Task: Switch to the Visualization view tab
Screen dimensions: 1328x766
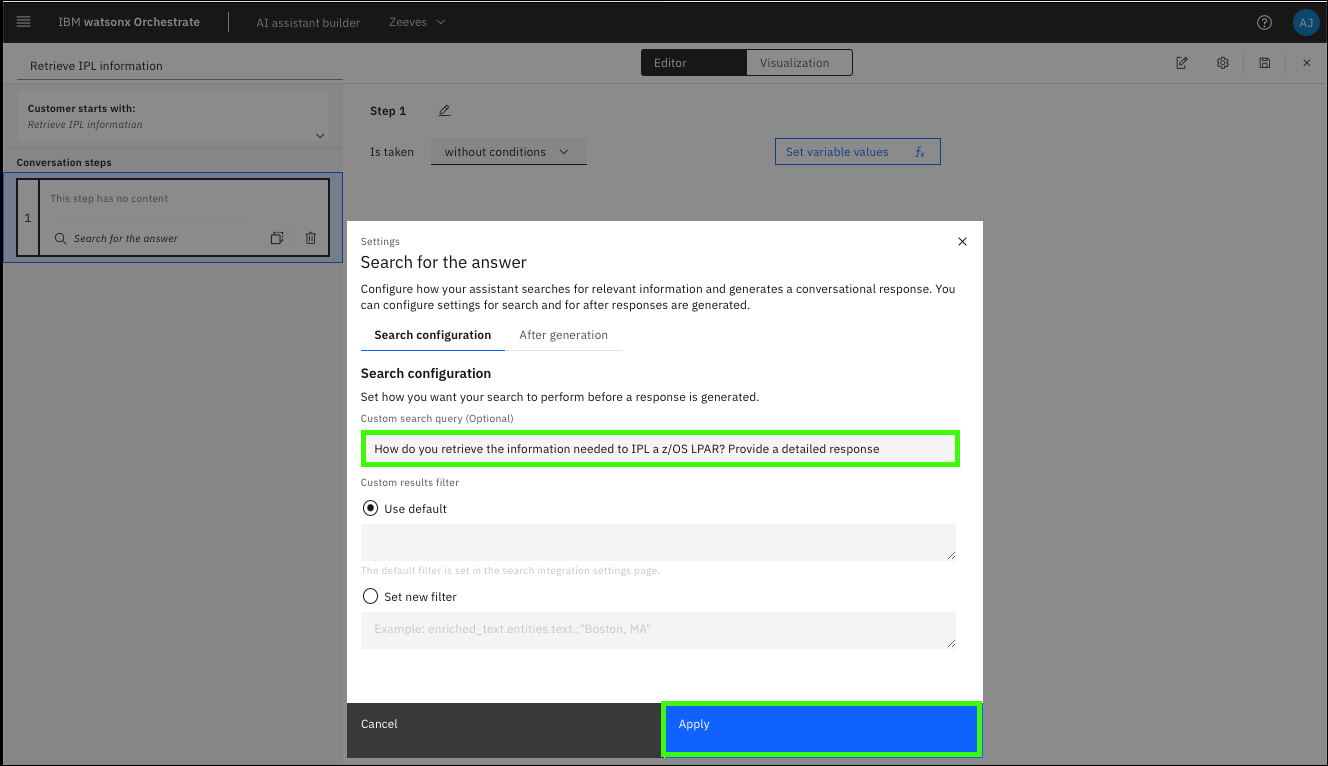Action: pyautogui.click(x=794, y=63)
